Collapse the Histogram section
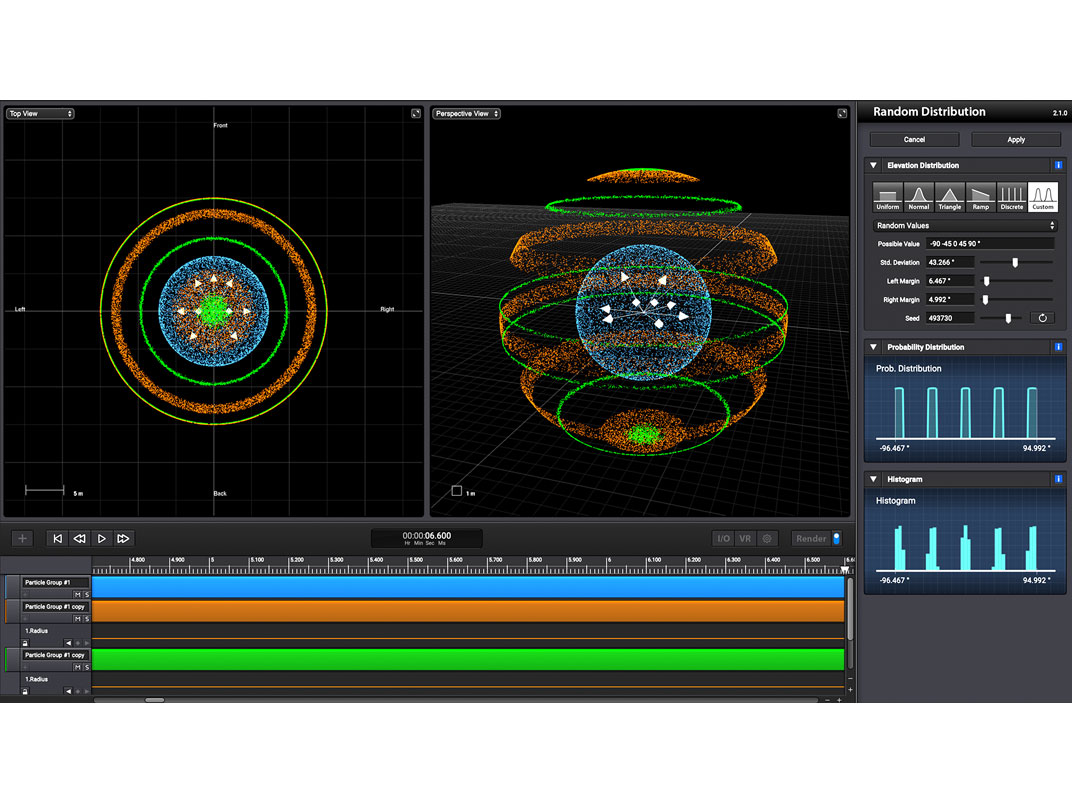The image size is (1072, 804). point(874,479)
